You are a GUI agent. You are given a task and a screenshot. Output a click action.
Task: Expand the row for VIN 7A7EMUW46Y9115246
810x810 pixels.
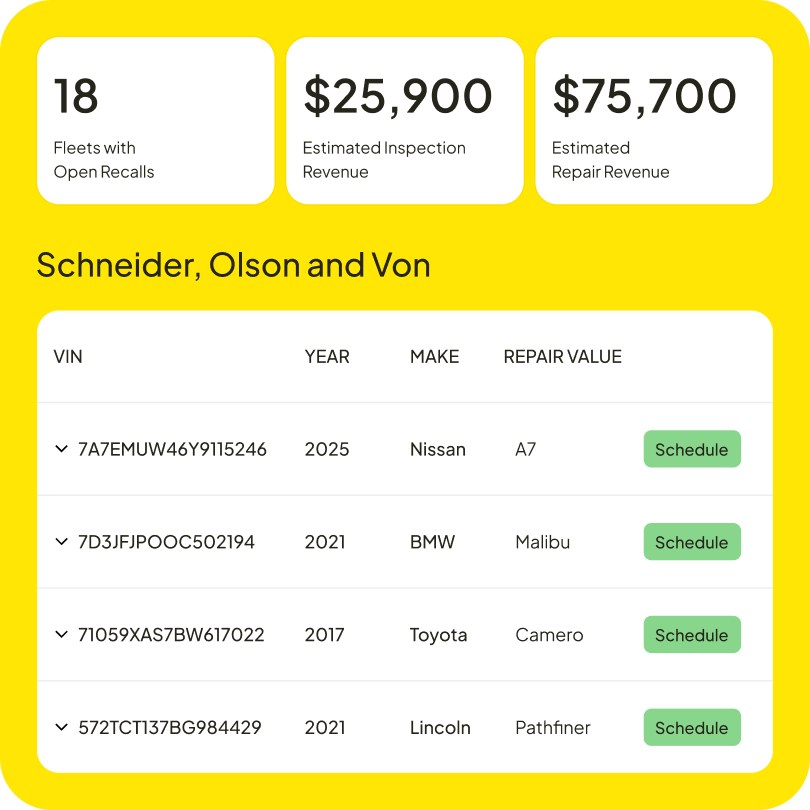click(61, 449)
